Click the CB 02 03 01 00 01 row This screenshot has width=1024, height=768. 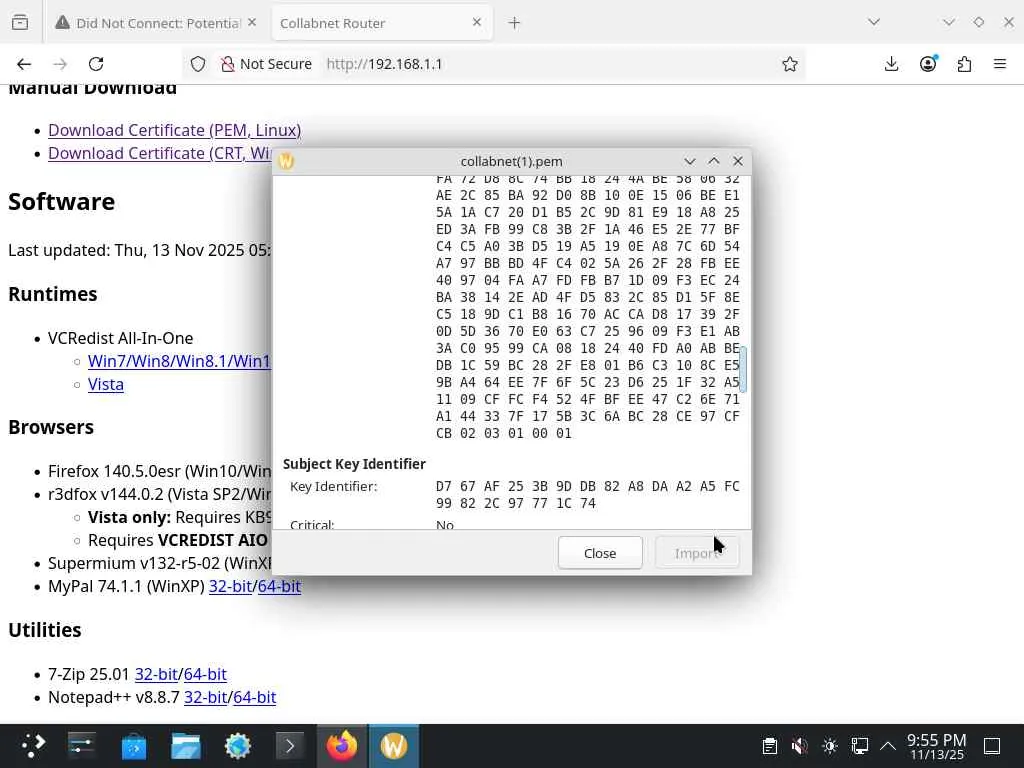pyautogui.click(x=504, y=433)
